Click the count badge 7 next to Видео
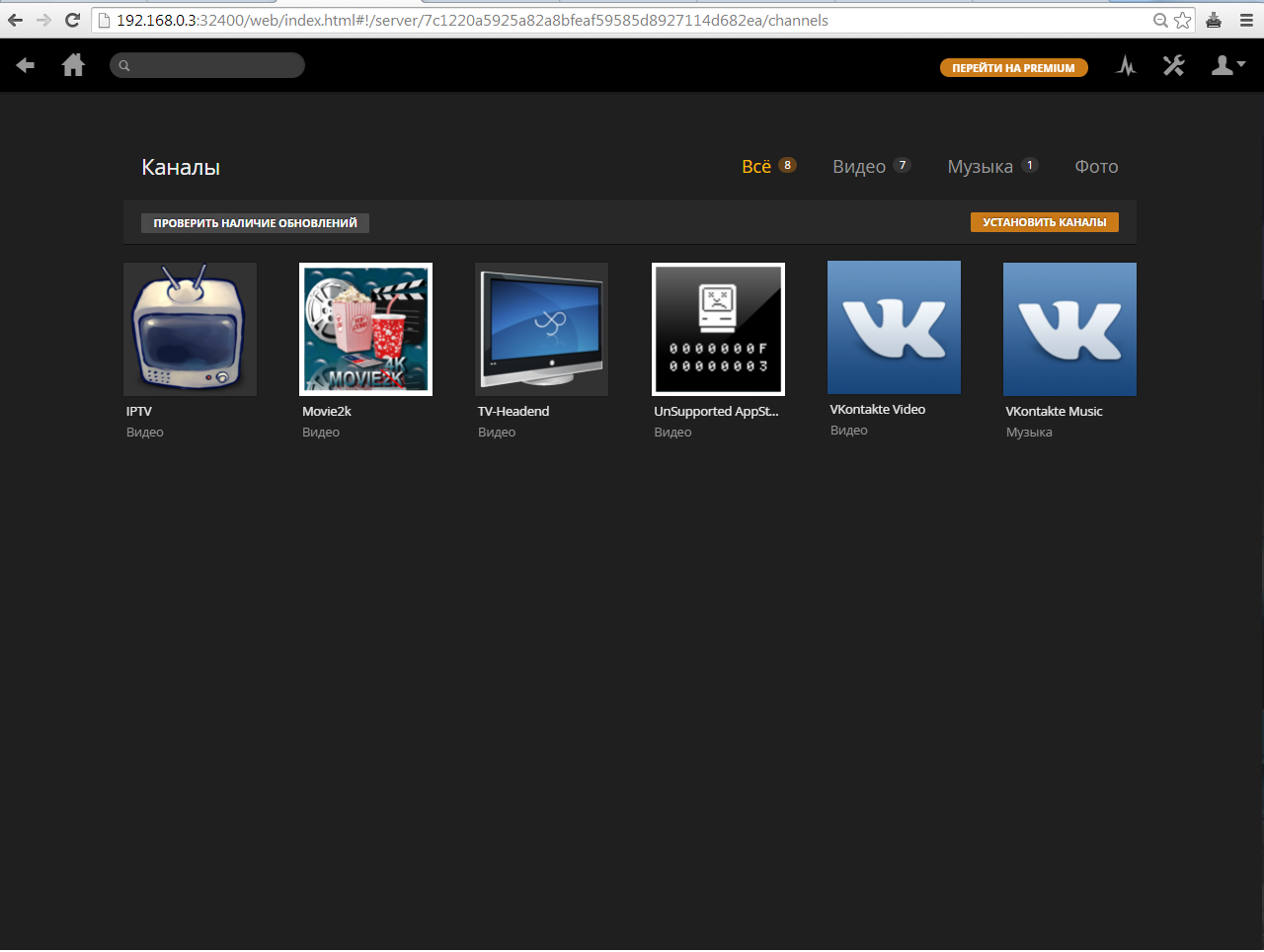This screenshot has height=952, width=1264. pyautogui.click(x=902, y=165)
